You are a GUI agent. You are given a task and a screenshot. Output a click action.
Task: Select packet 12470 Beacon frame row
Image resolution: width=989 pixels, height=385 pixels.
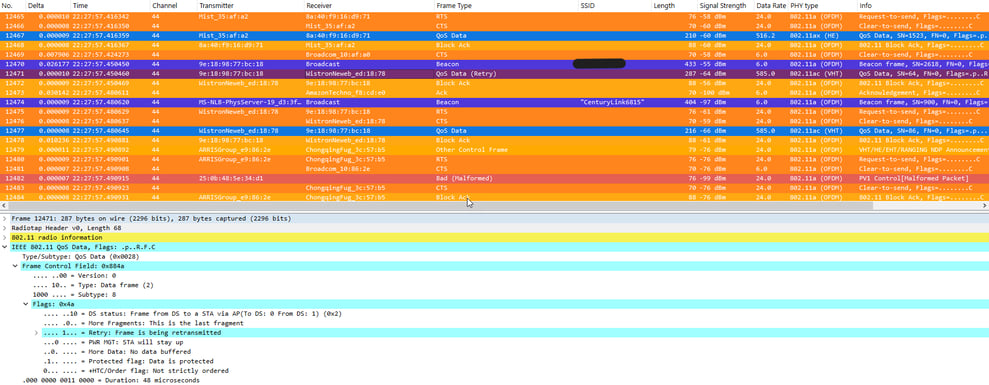pyautogui.click(x=494, y=64)
